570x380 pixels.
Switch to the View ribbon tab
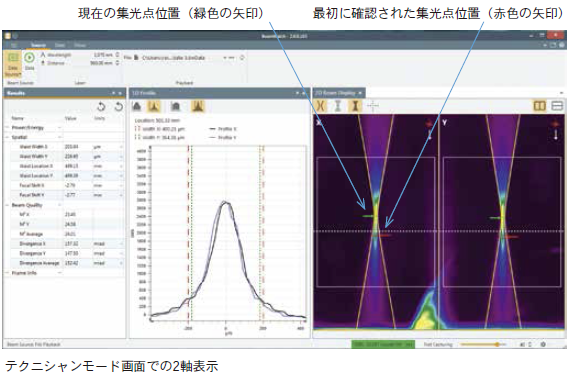click(x=80, y=45)
